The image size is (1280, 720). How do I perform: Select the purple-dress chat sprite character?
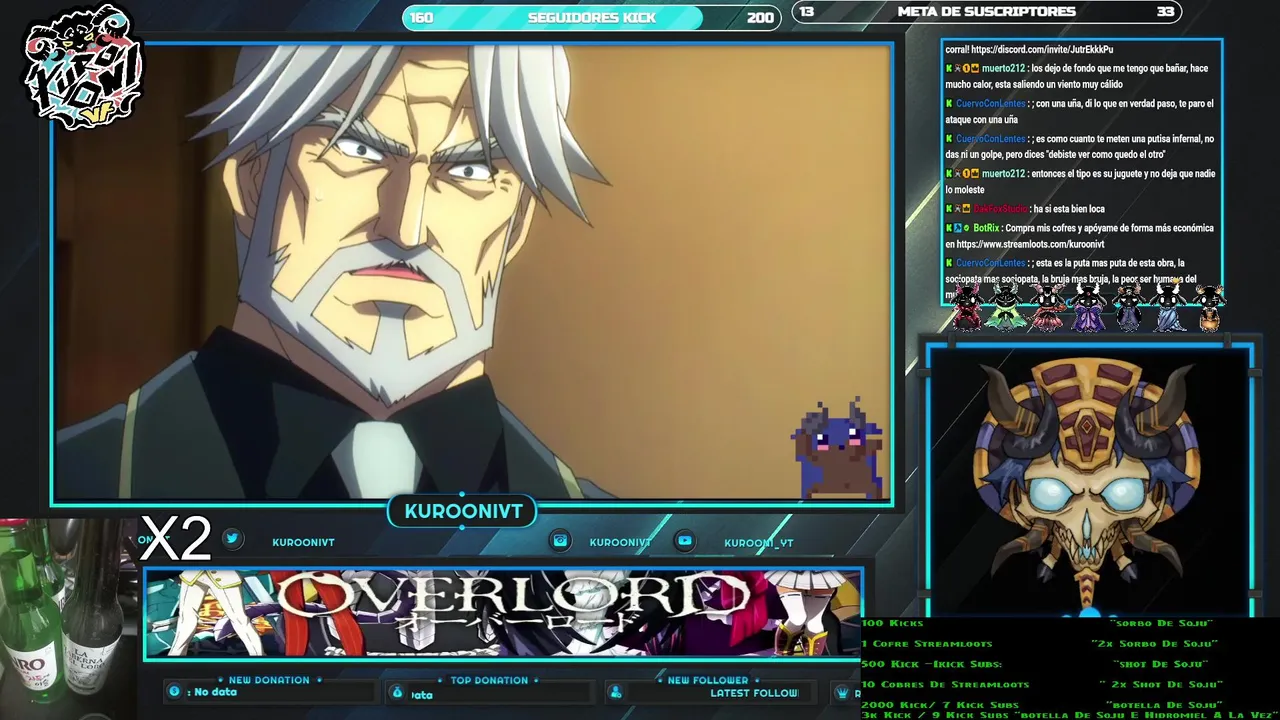(x=1088, y=307)
